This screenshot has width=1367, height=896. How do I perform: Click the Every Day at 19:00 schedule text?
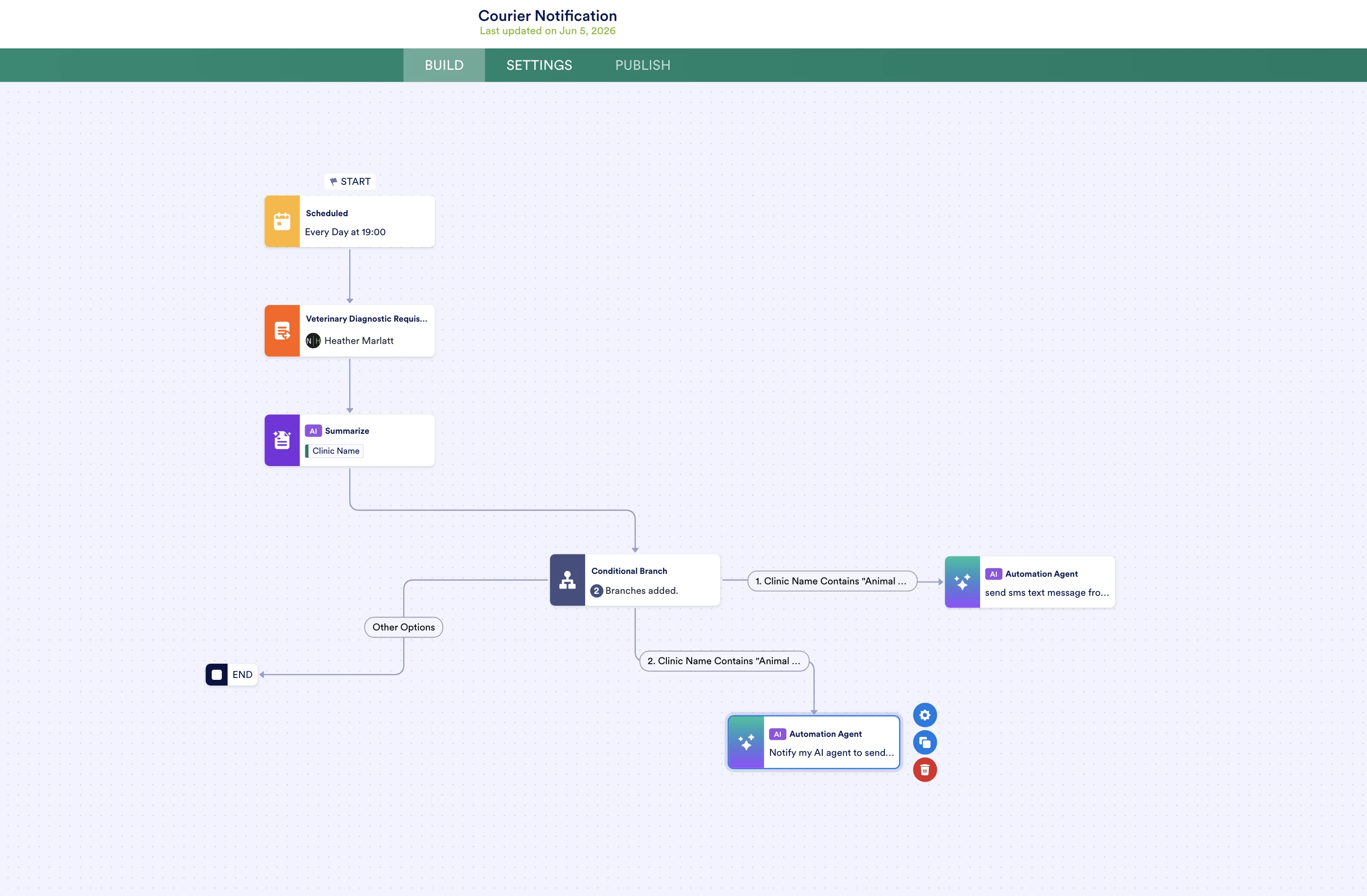click(x=345, y=232)
